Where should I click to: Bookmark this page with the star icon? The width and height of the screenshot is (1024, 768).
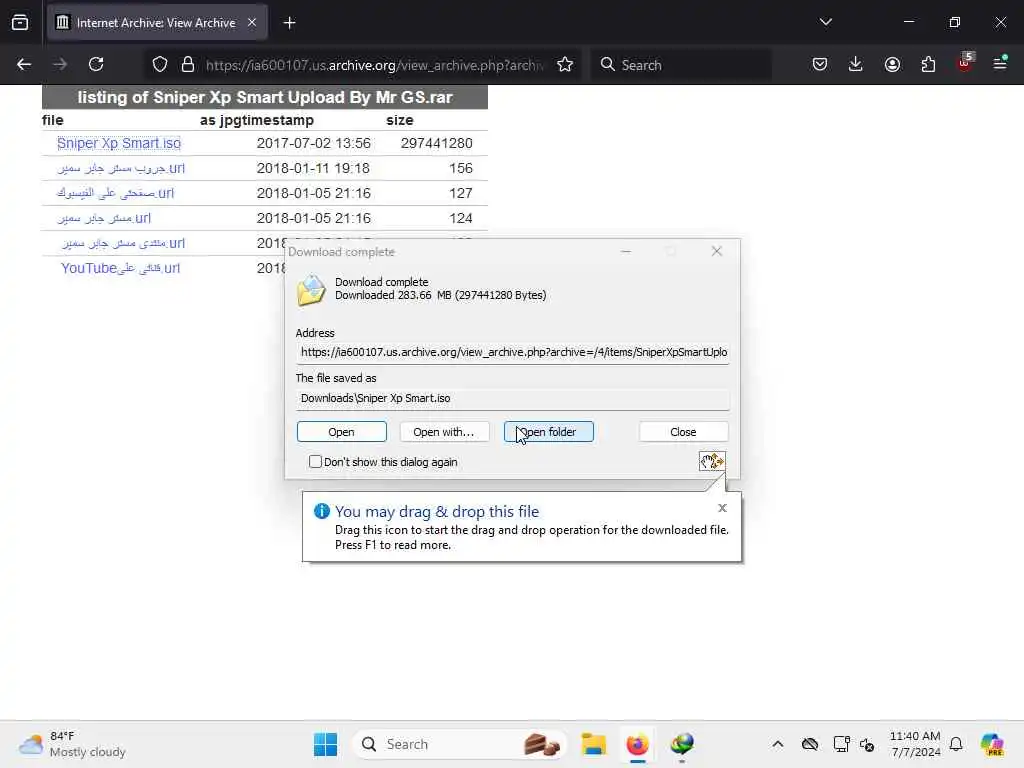[565, 65]
